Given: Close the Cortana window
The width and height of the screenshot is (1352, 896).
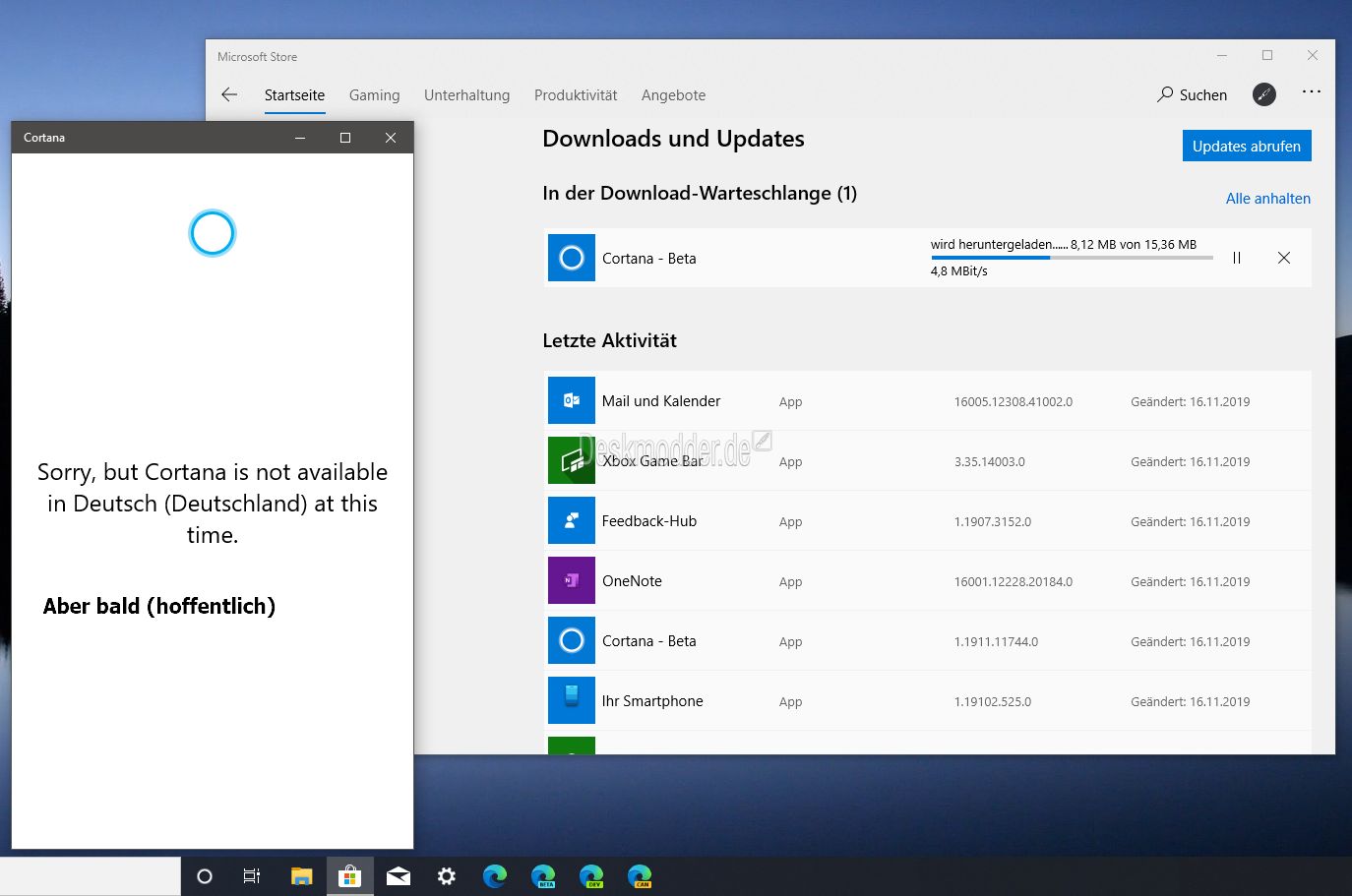Looking at the screenshot, I should (x=391, y=138).
